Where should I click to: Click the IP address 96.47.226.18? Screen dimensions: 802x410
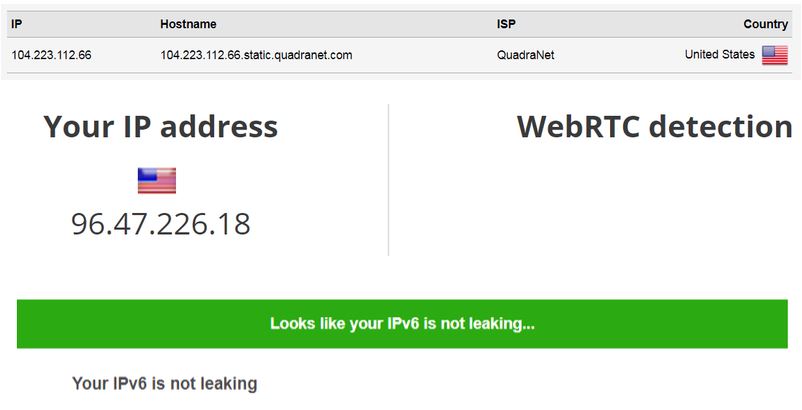tap(161, 224)
